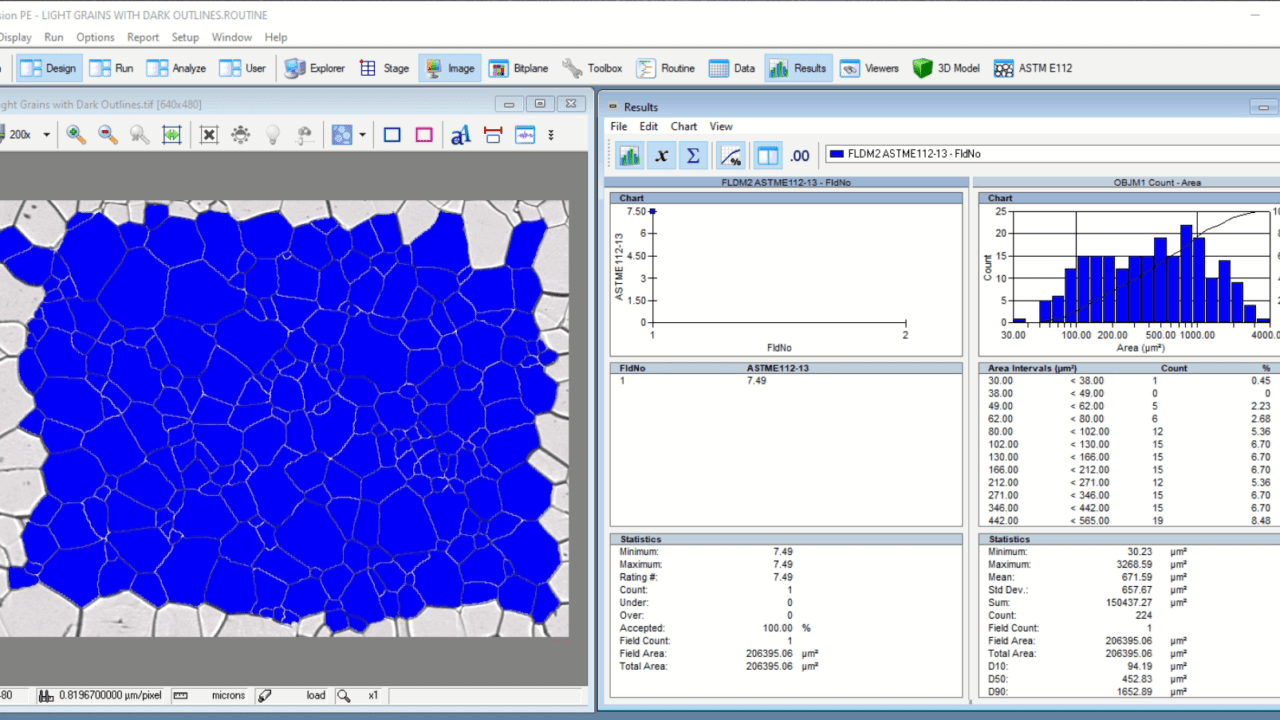Select the Stage icon
Image resolution: width=1280 pixels, height=720 pixels.
[384, 67]
